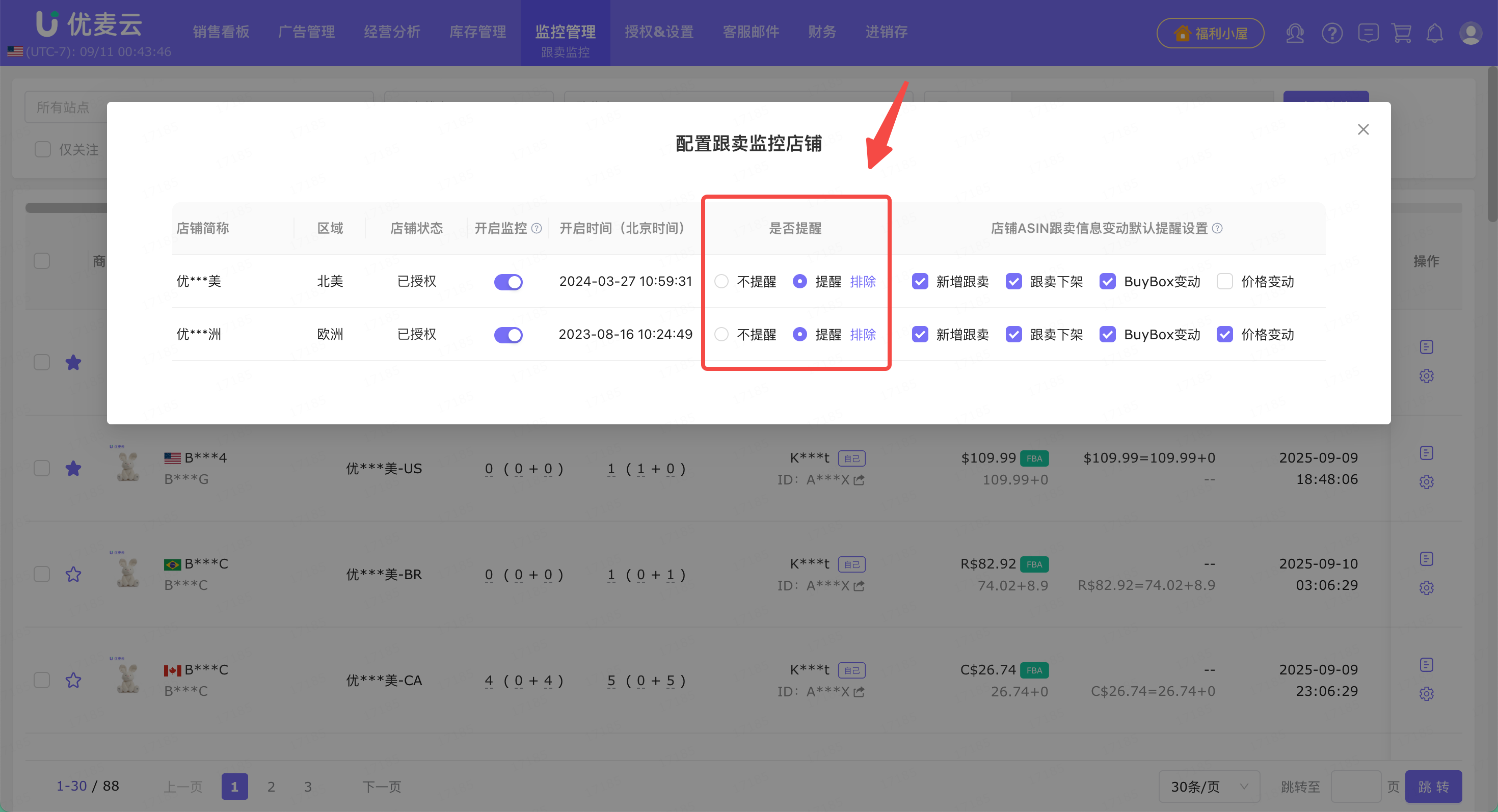Click the 优麦云 logo
This screenshot has width=1498, height=812.
(x=89, y=24)
